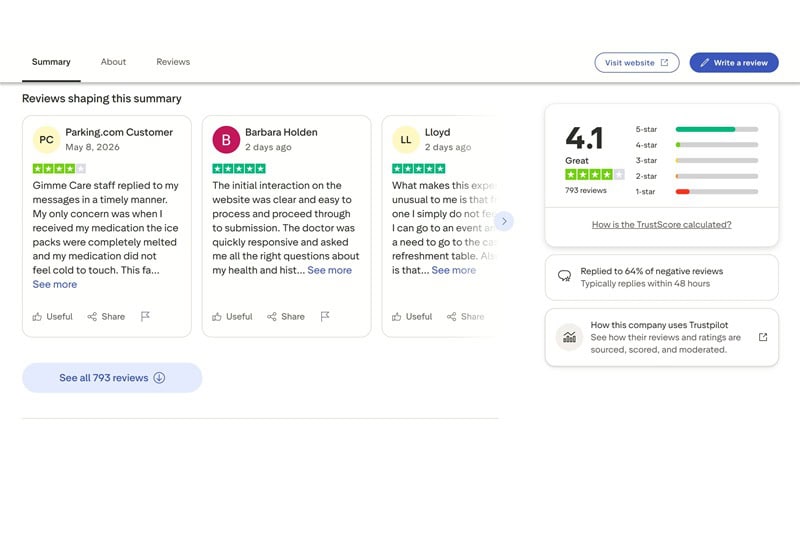The width and height of the screenshot is (800, 533).
Task: Click the Barbara Holden reviewer name
Action: click(x=281, y=132)
